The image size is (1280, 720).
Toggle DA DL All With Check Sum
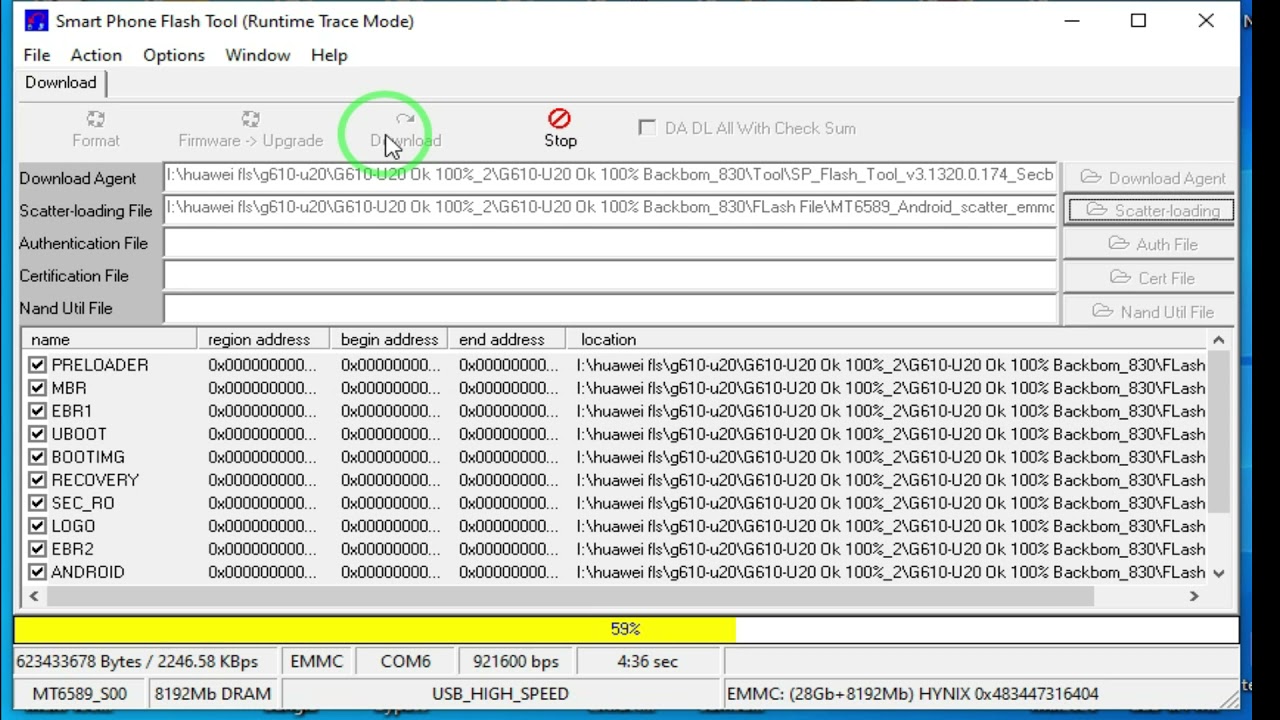647,128
